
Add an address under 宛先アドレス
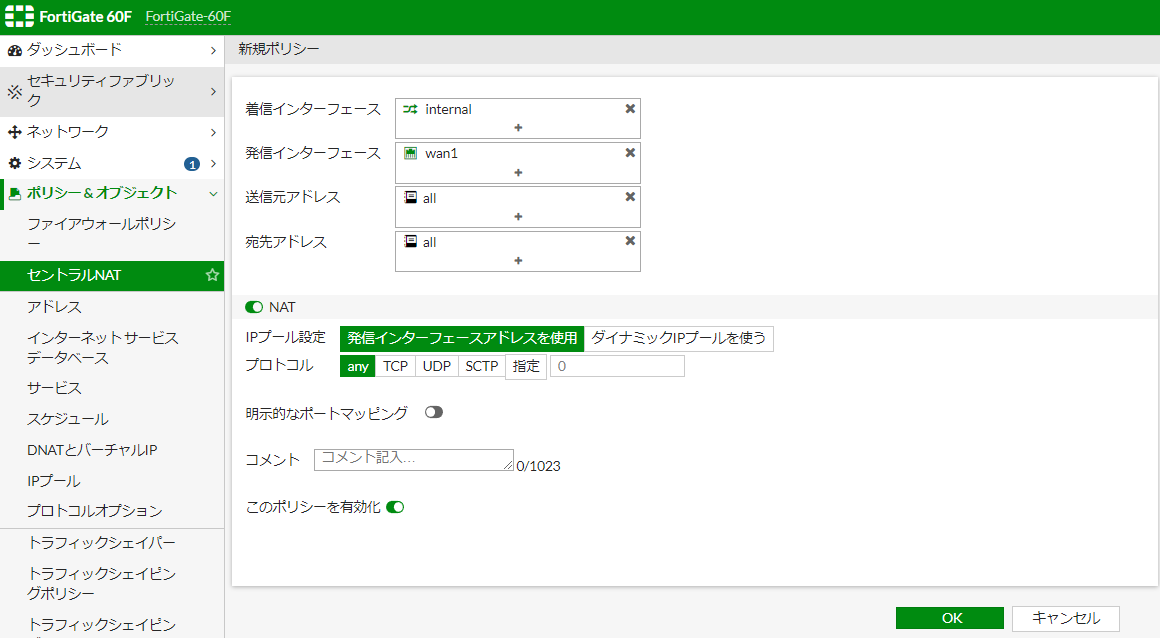[x=517, y=261]
